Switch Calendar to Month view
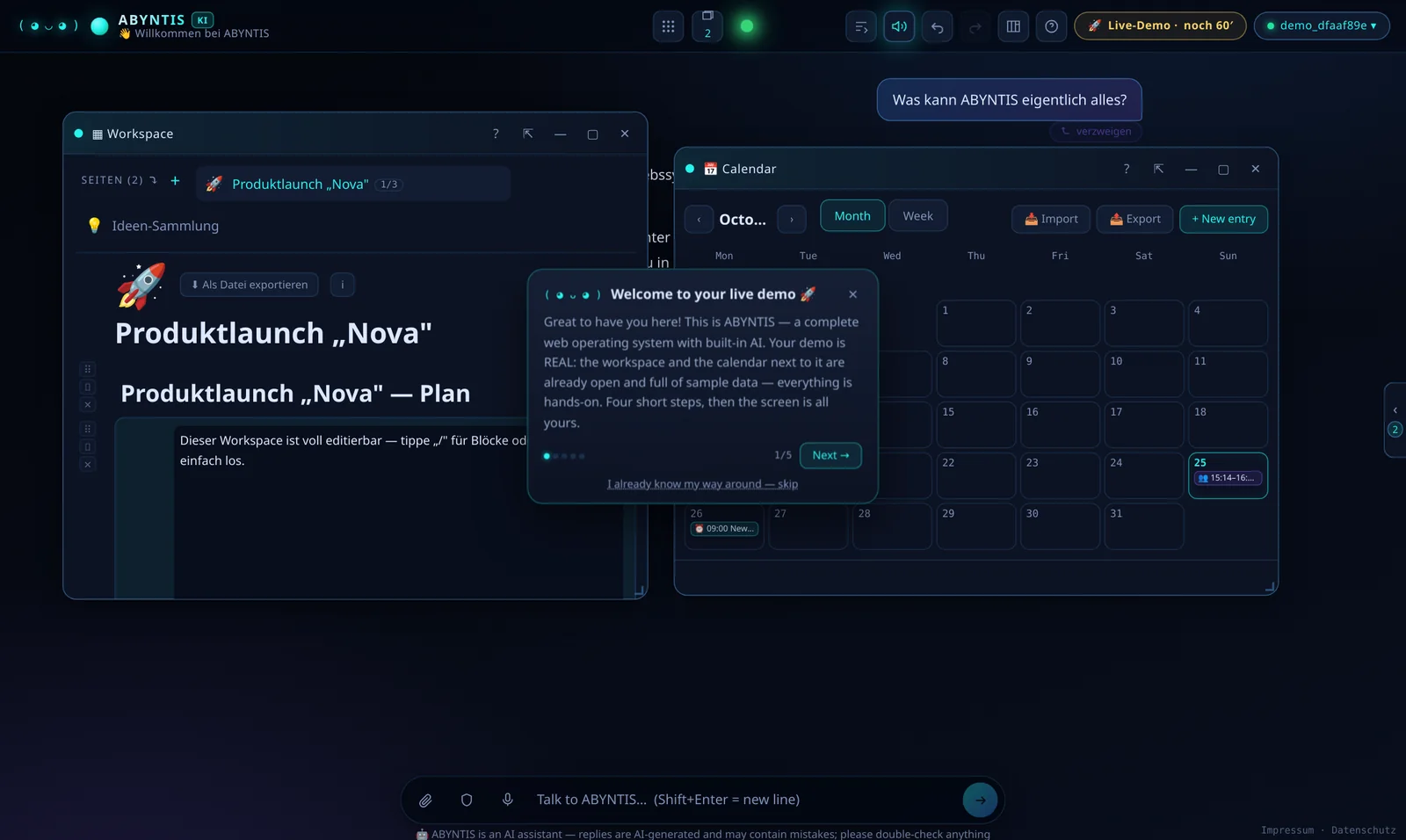Screen dimensions: 1406x840 pyautogui.click(x=852, y=216)
